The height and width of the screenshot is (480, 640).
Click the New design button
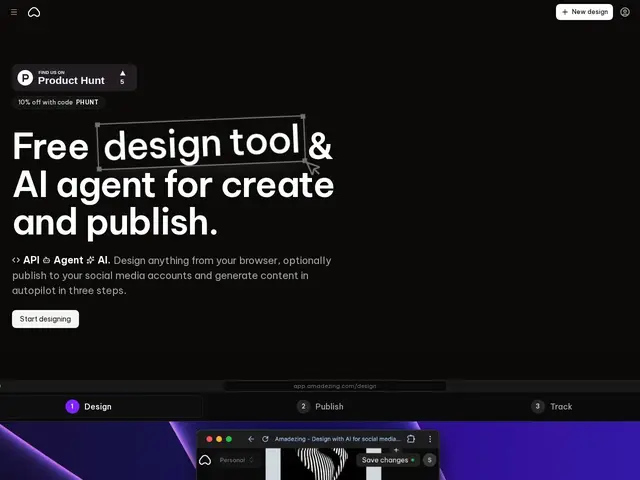click(584, 12)
